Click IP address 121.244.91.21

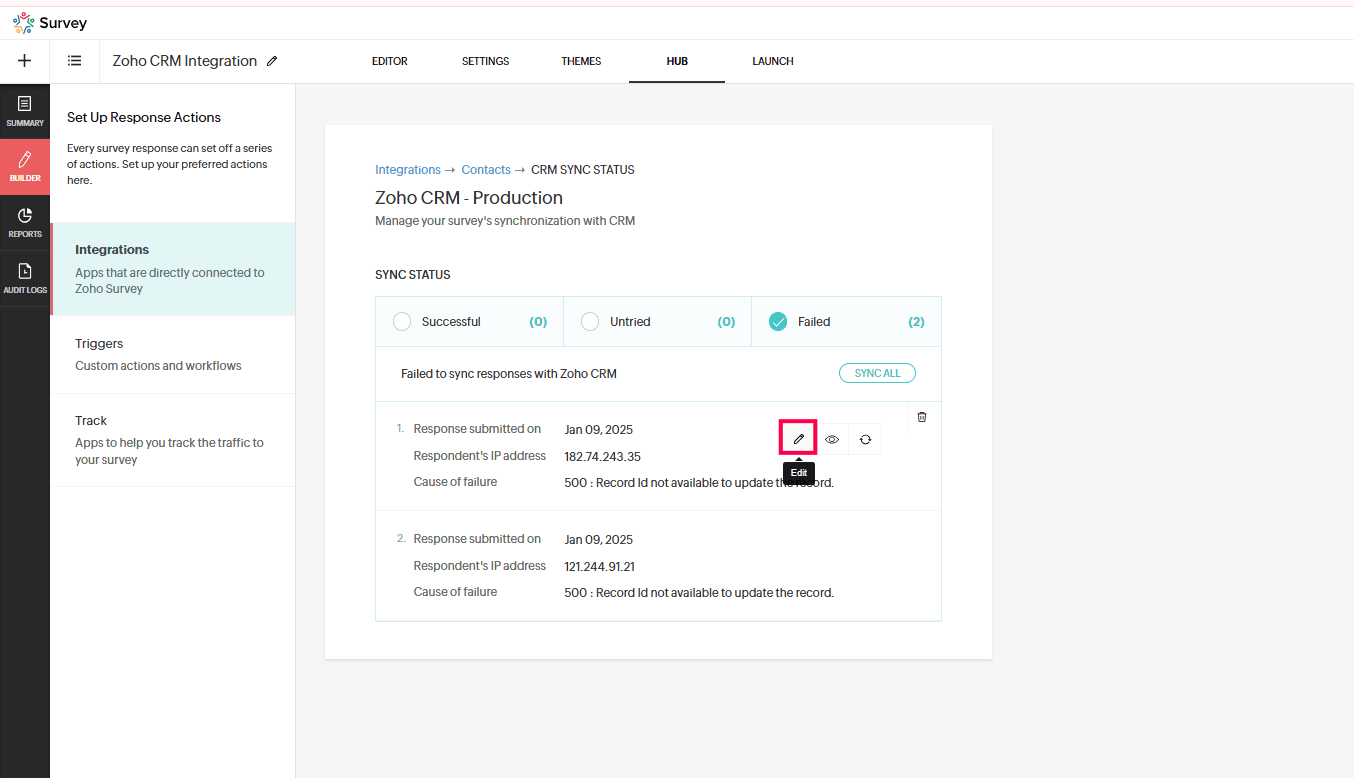coord(599,566)
